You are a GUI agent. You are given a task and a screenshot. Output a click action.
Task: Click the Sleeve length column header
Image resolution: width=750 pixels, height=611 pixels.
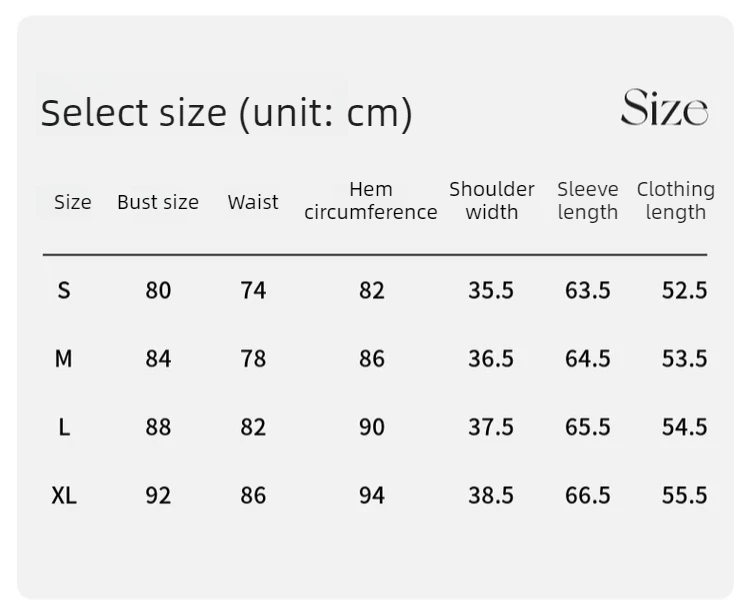pos(588,201)
